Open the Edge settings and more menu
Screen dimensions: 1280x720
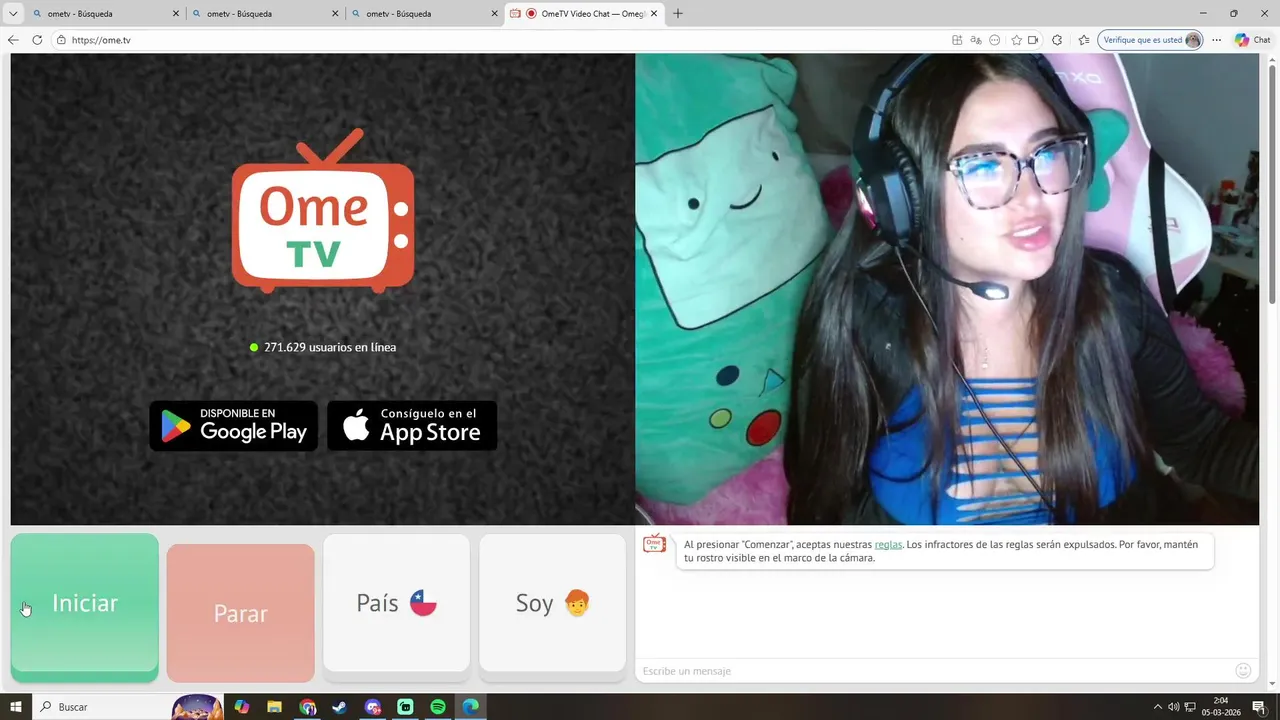click(x=1216, y=40)
